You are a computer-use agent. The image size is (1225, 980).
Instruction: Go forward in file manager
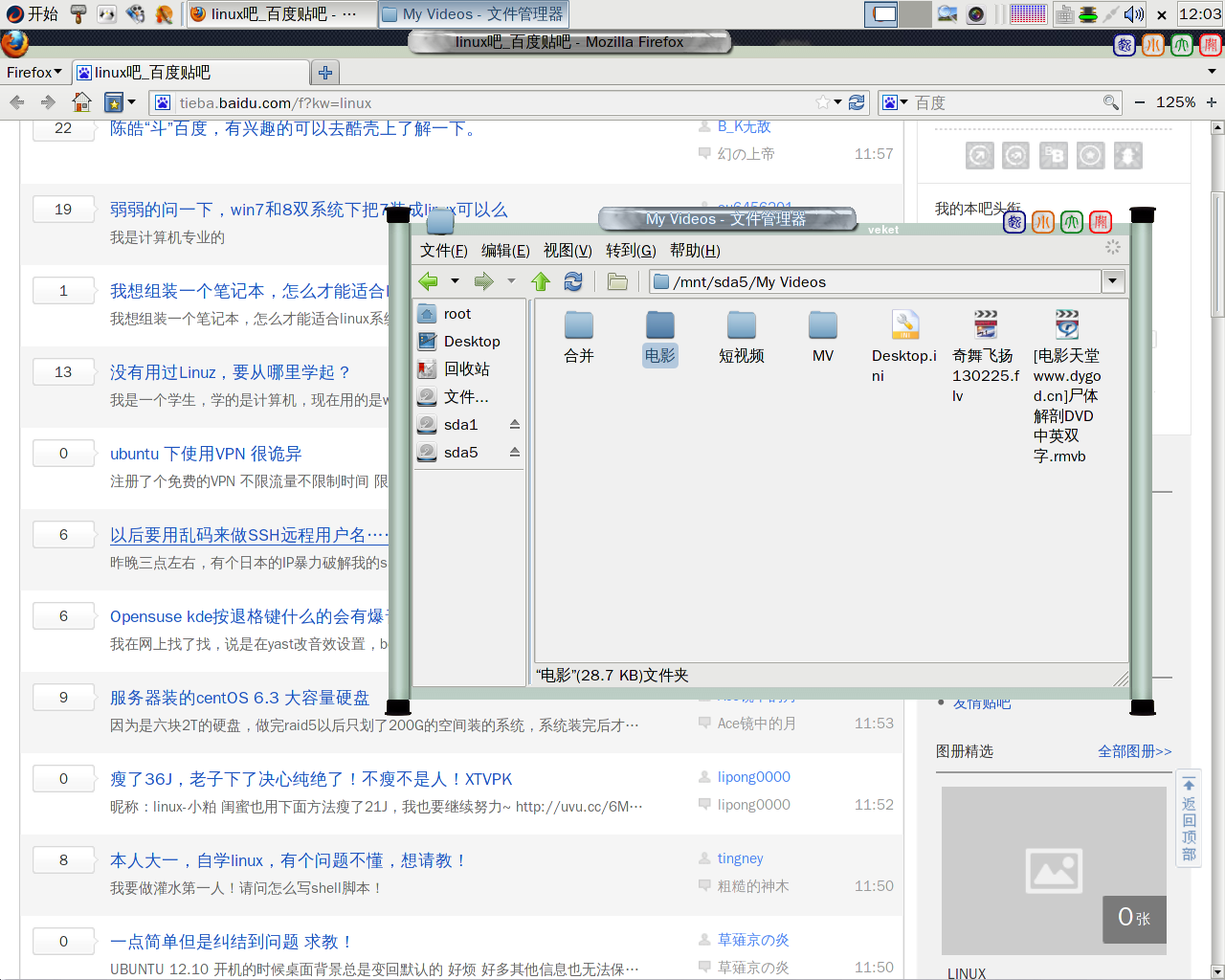point(483,281)
